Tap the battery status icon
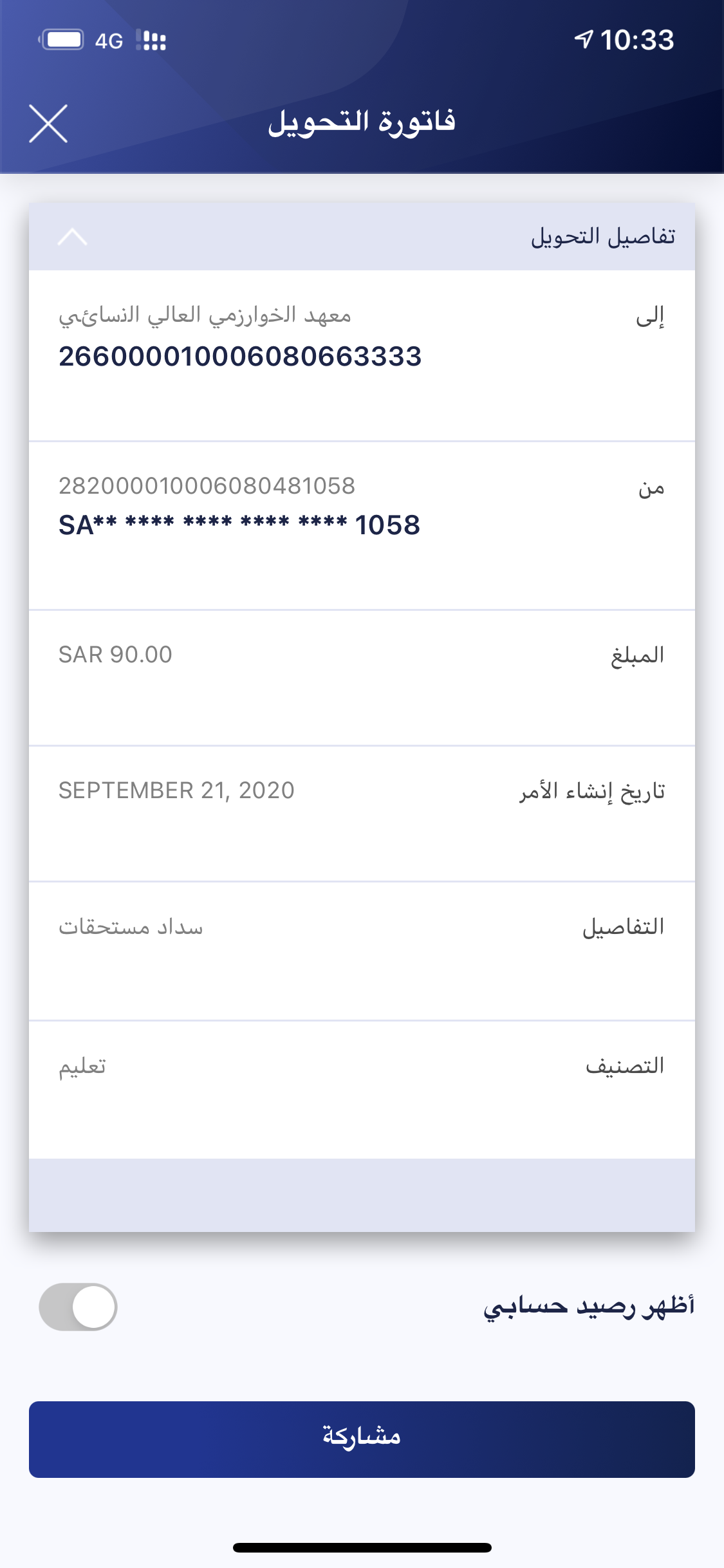The image size is (724, 1568). [62, 40]
